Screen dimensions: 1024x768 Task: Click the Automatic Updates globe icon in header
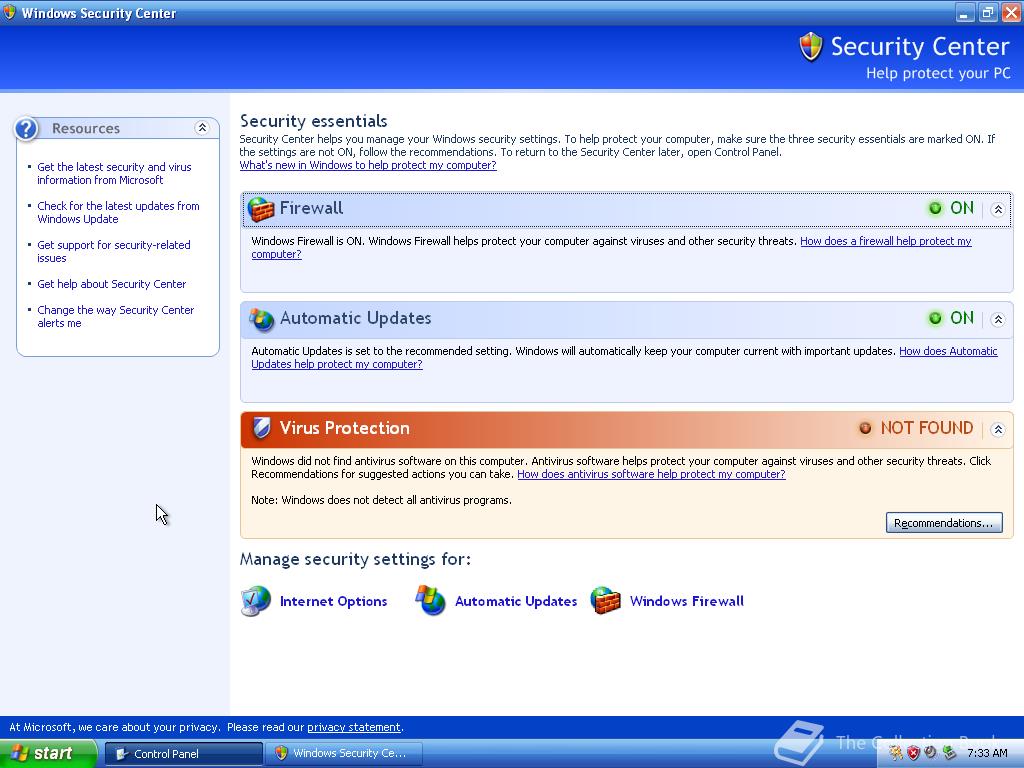[x=261, y=319]
